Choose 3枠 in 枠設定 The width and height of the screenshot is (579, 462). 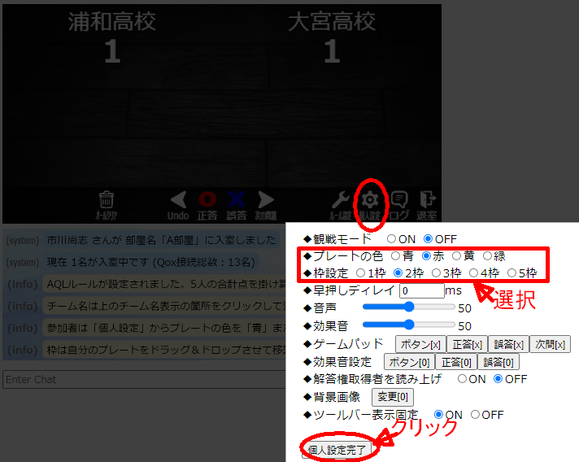tap(436, 273)
